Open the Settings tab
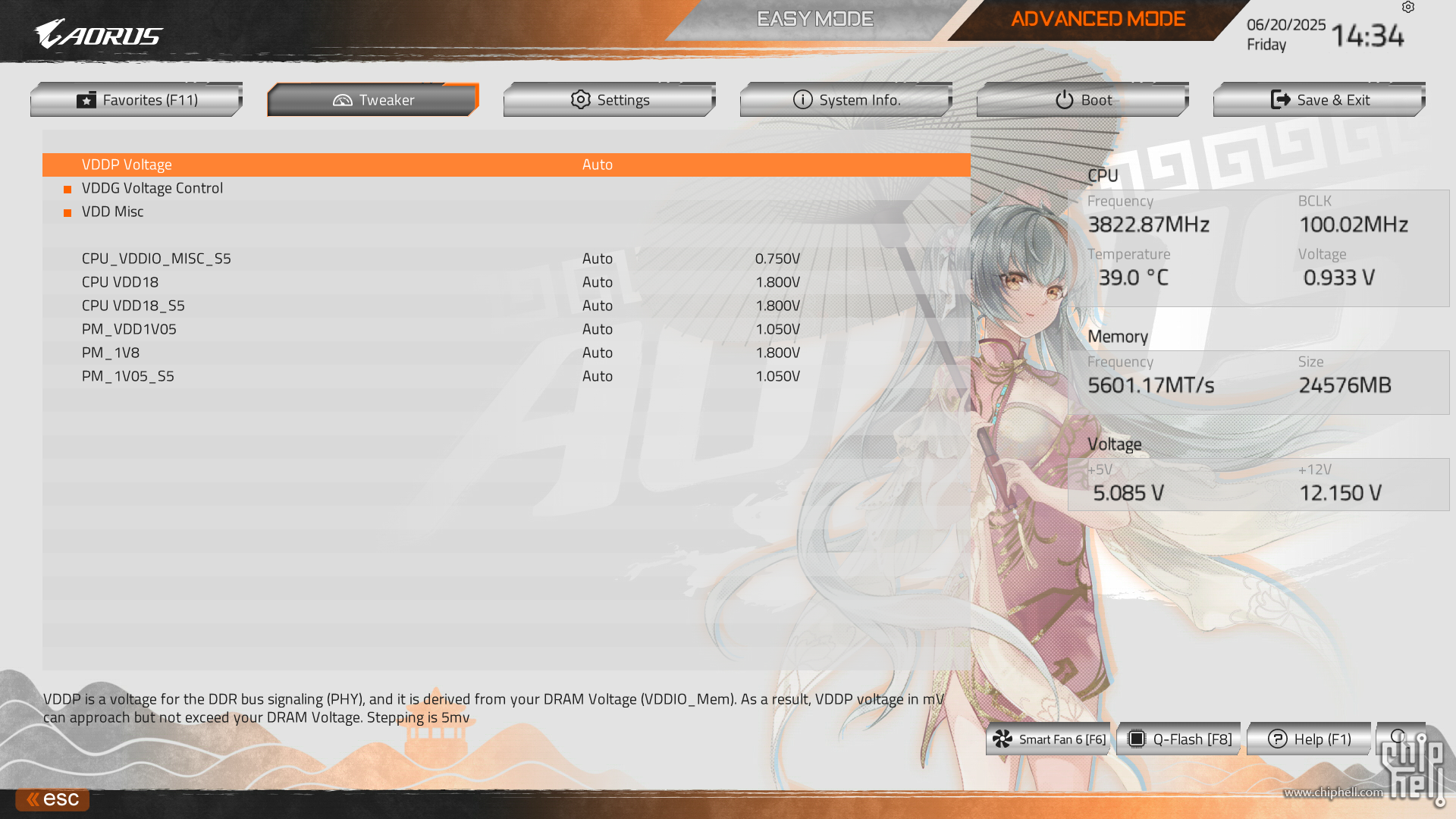1456x819 pixels. tap(610, 99)
